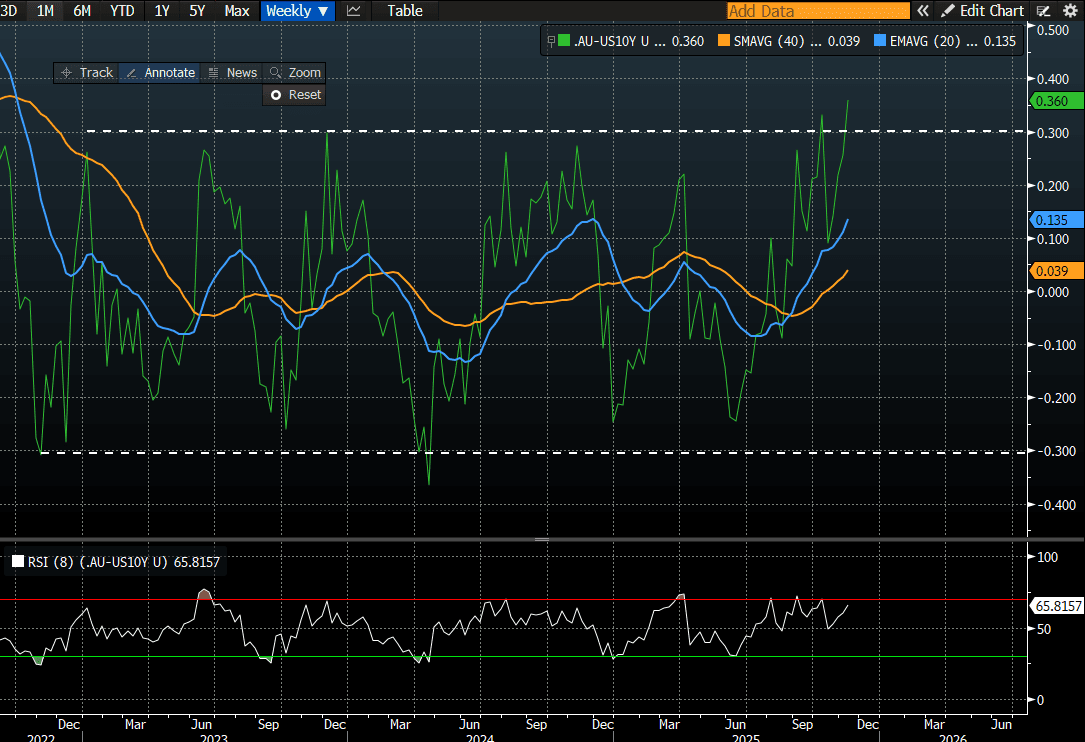Enable the Zoom magnifier tool

[295, 73]
